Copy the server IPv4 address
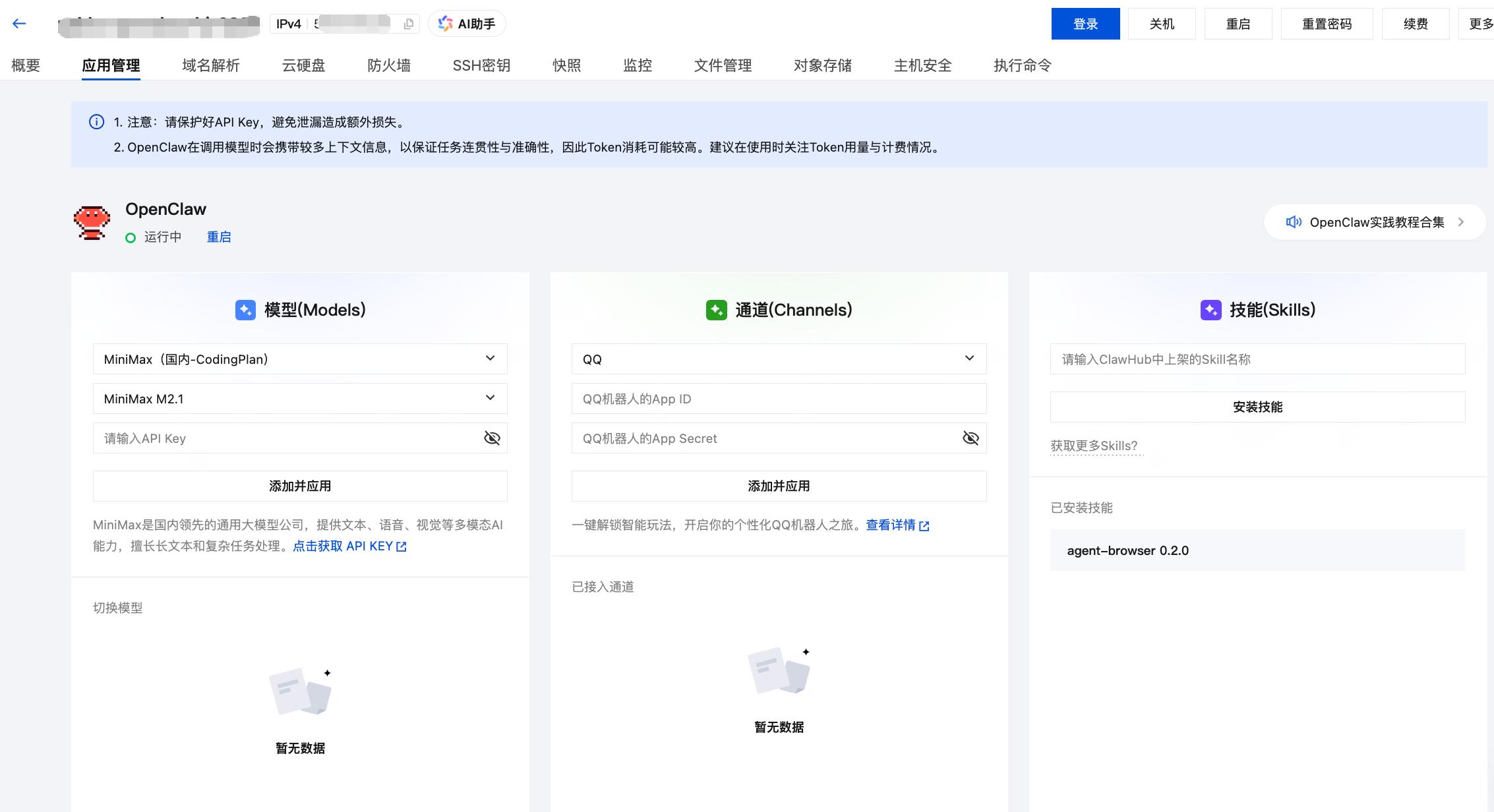 [x=409, y=23]
